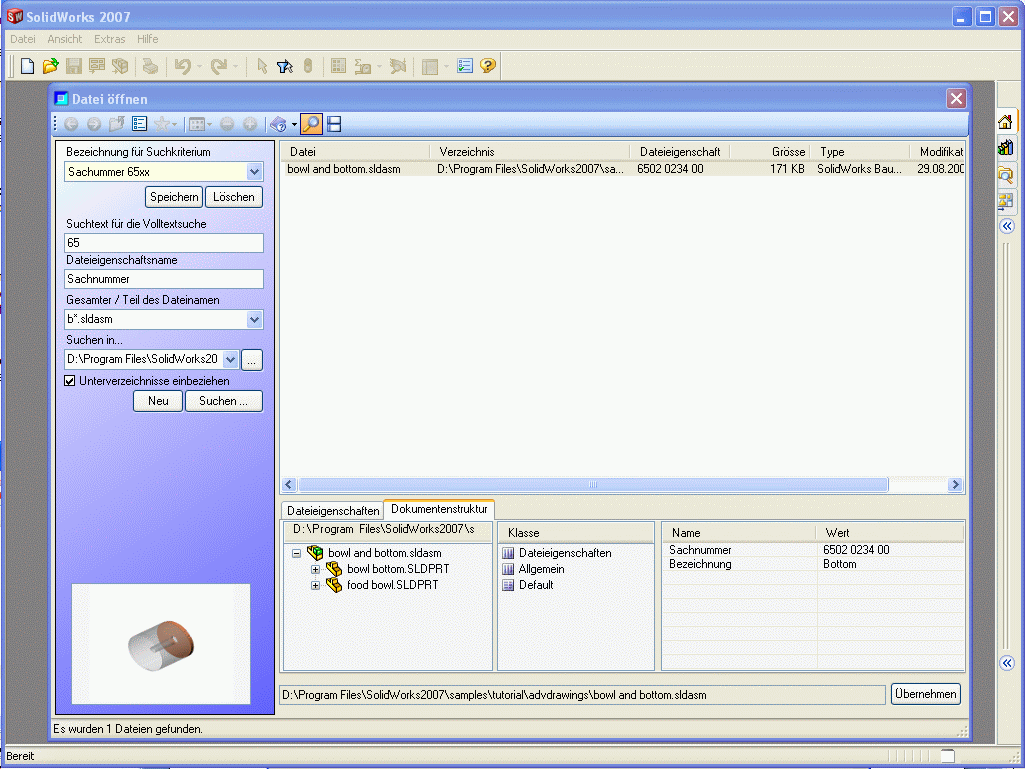Open the home tab in the right task pane
This screenshot has width=1025, height=769.
pyautogui.click(x=1006, y=122)
